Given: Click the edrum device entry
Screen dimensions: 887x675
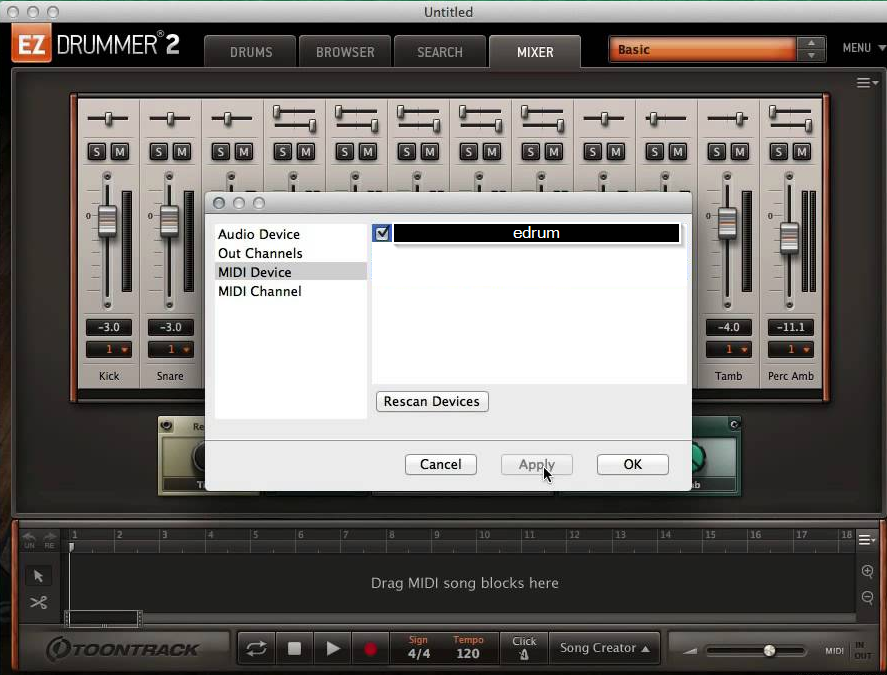Looking at the screenshot, I should tap(536, 233).
